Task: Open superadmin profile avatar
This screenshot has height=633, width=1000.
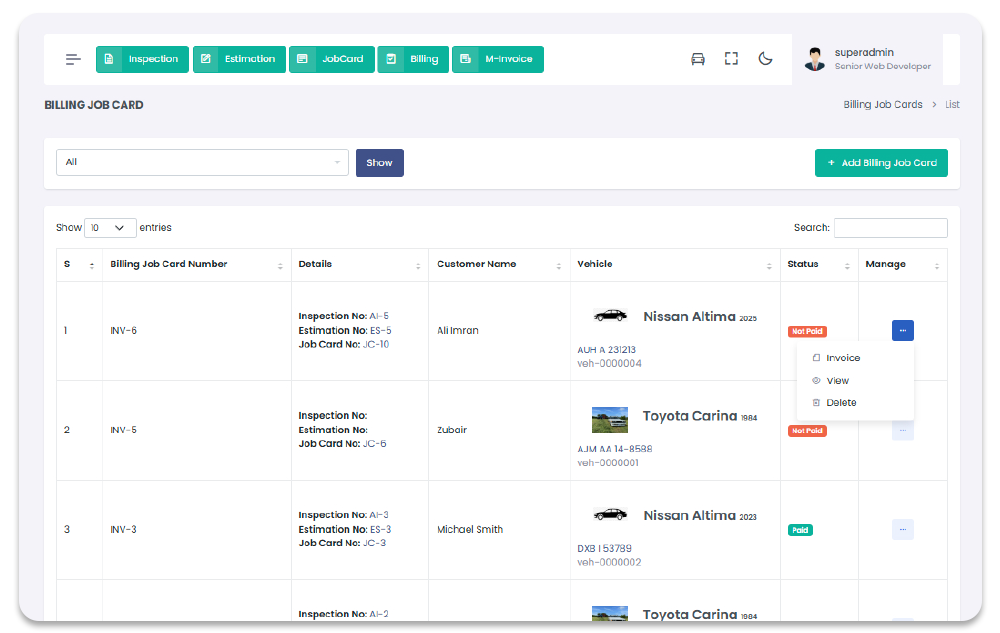Action: pos(815,59)
